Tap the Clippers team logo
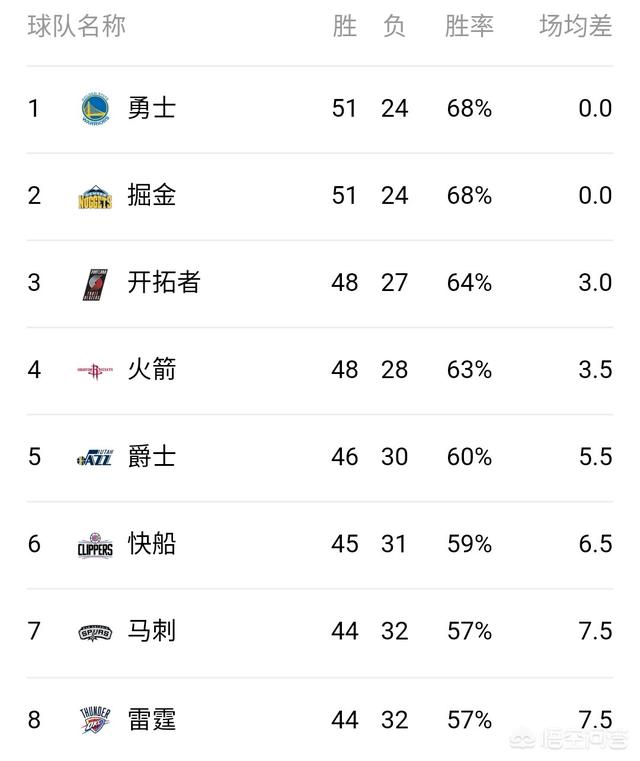Viewport: 640px width, 761px height. 95,545
